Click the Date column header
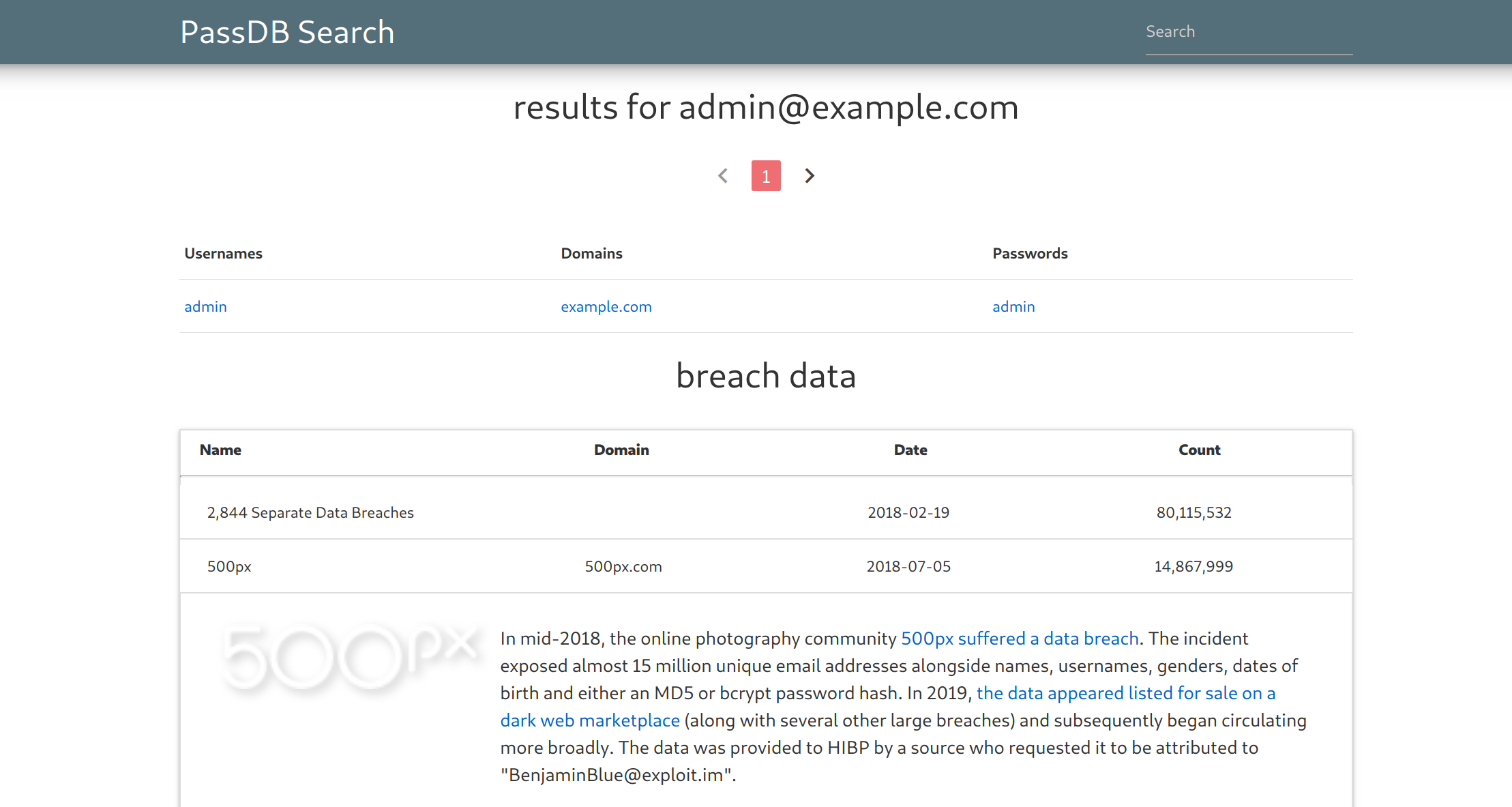The width and height of the screenshot is (1512, 807). point(910,450)
